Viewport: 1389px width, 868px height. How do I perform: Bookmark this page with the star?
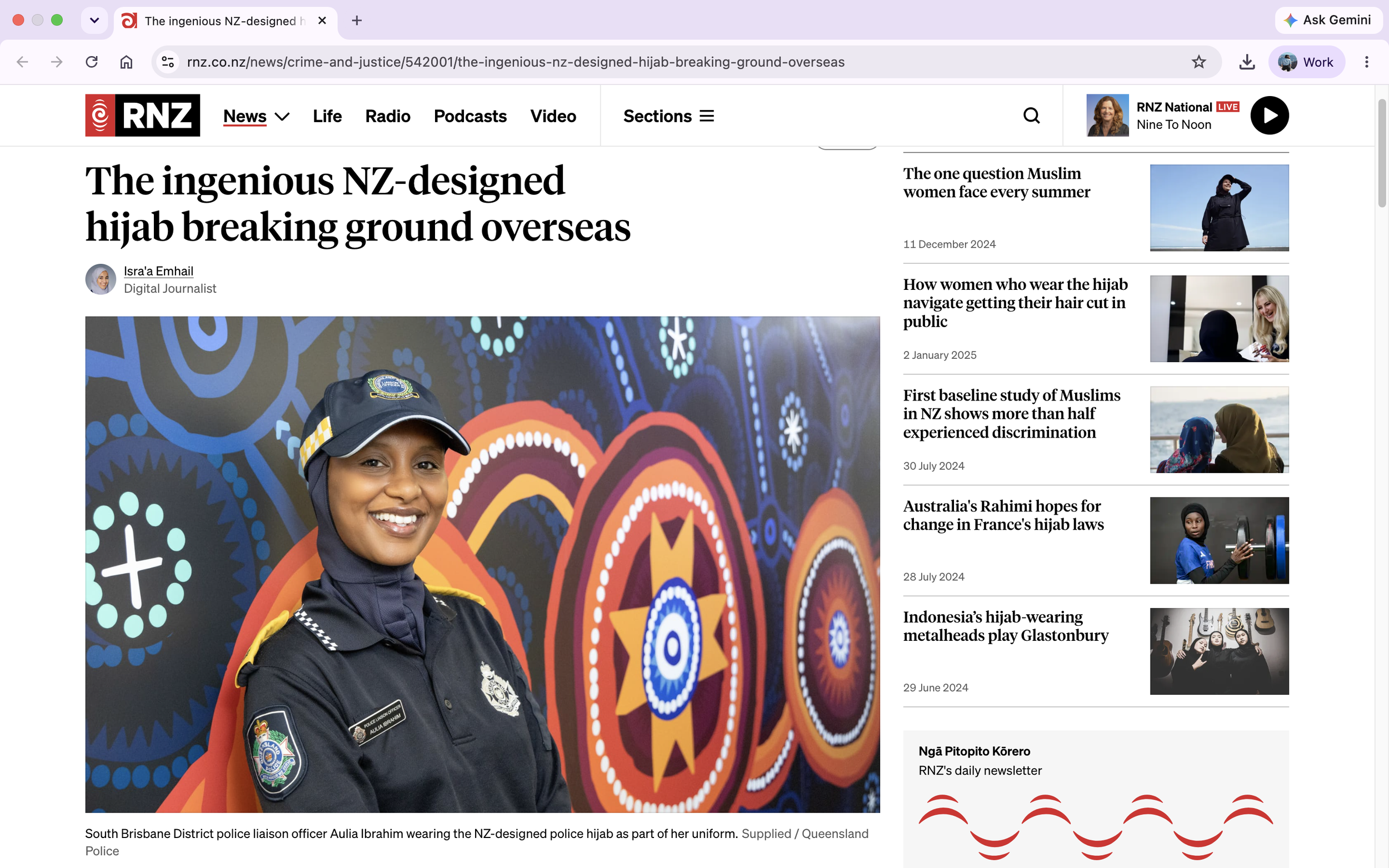point(1198,62)
